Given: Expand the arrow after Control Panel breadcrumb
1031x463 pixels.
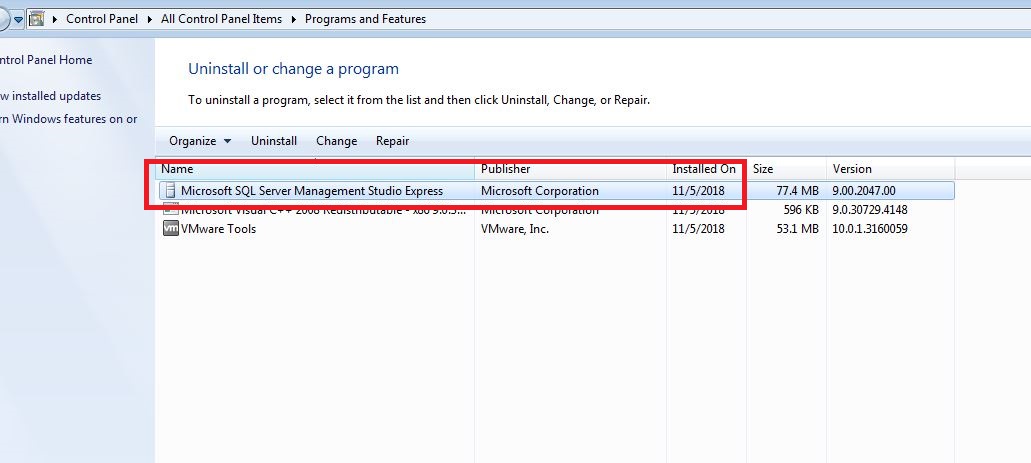Looking at the screenshot, I should click(x=151, y=19).
